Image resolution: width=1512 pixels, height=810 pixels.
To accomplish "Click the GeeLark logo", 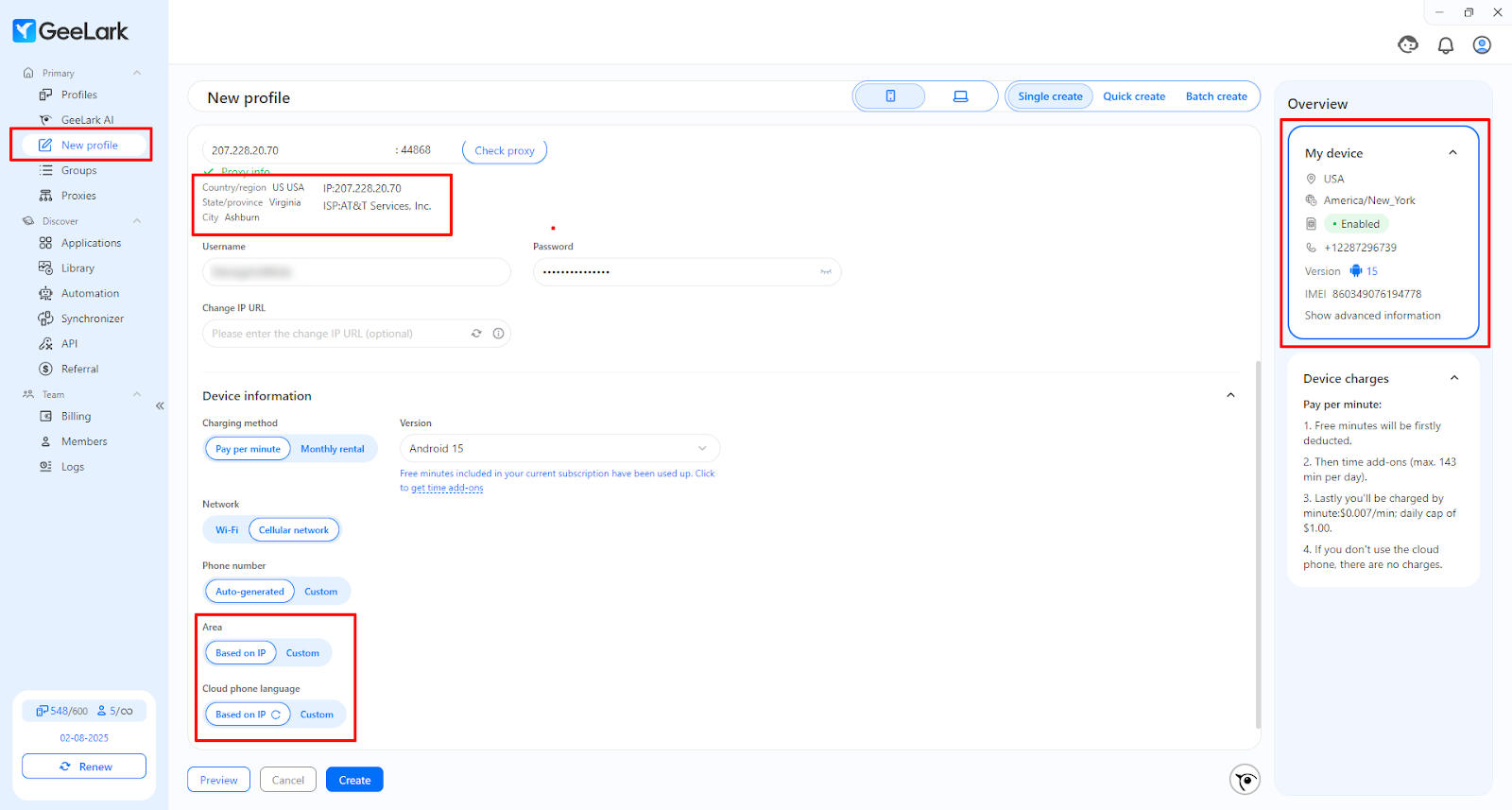I will click(x=71, y=31).
